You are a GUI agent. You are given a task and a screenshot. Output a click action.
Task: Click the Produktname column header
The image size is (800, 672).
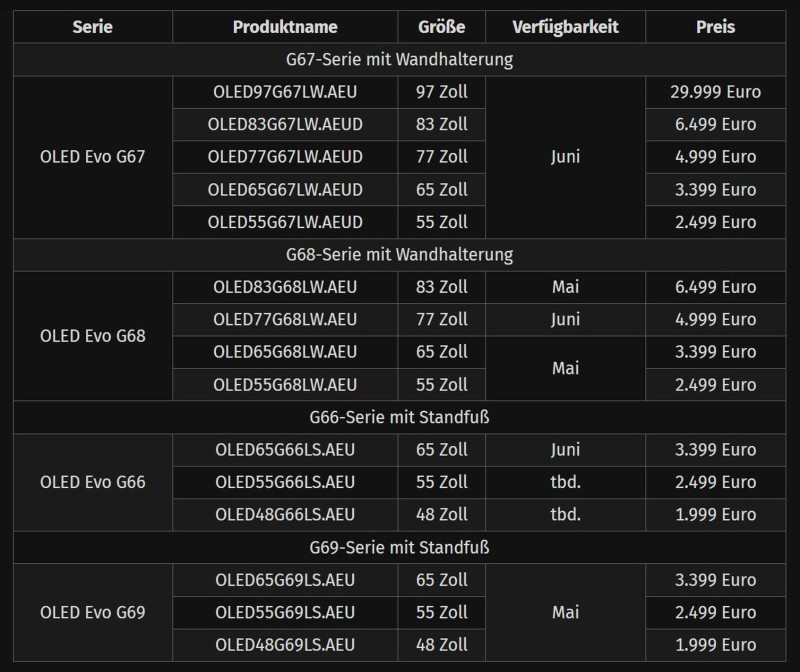pos(285,27)
